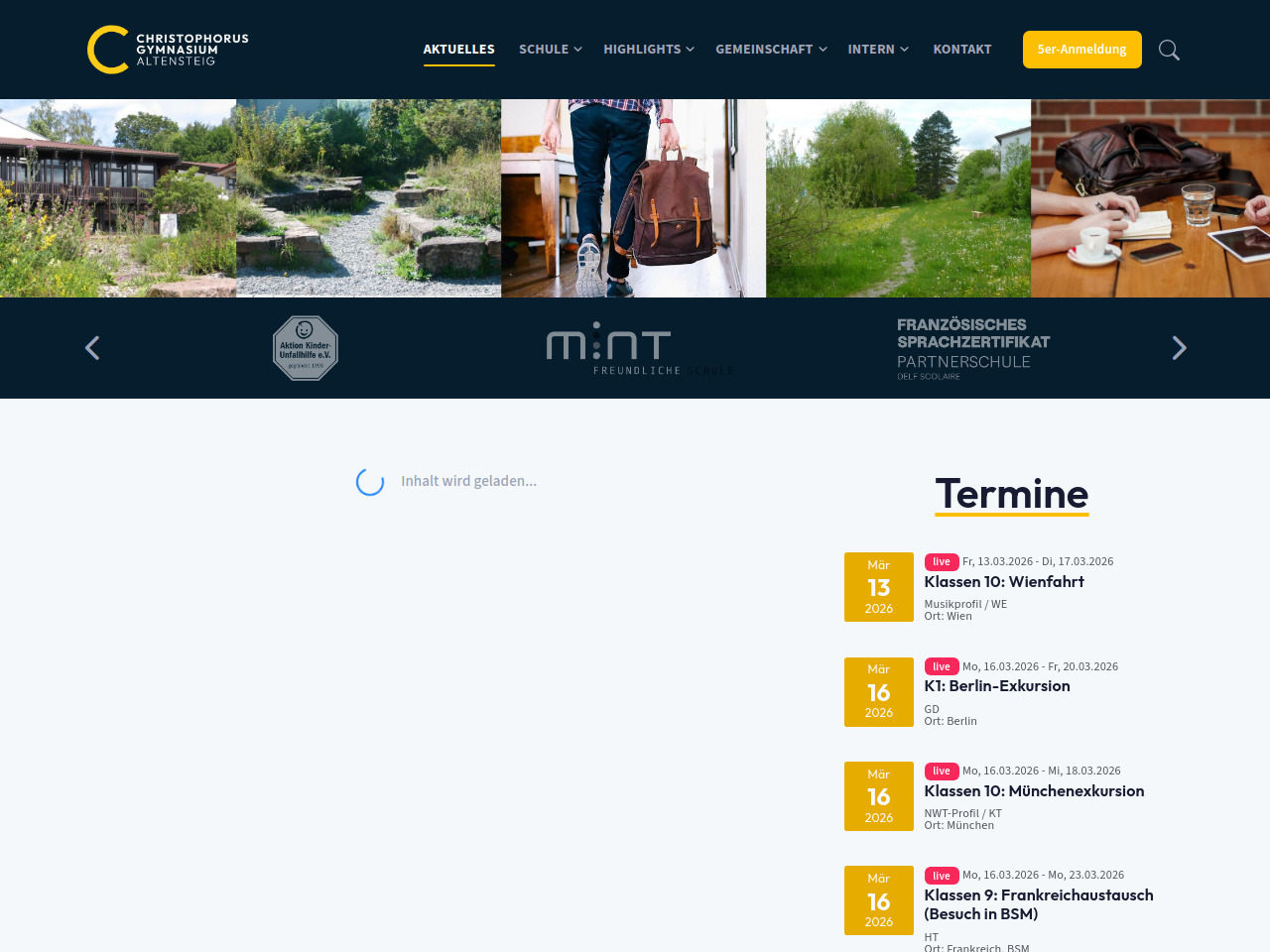Open the Klassen 10: Wienfahrt event

[1004, 582]
